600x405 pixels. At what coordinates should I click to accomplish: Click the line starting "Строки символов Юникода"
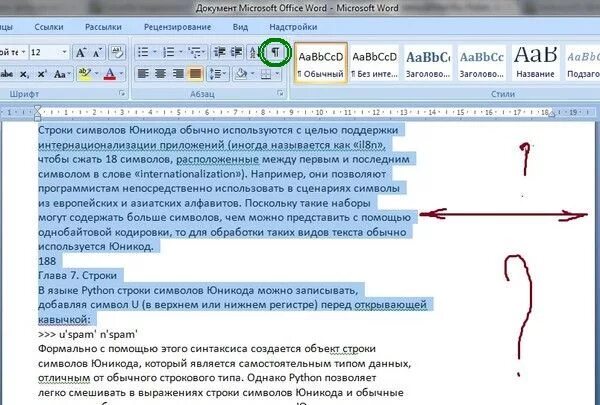coord(218,130)
